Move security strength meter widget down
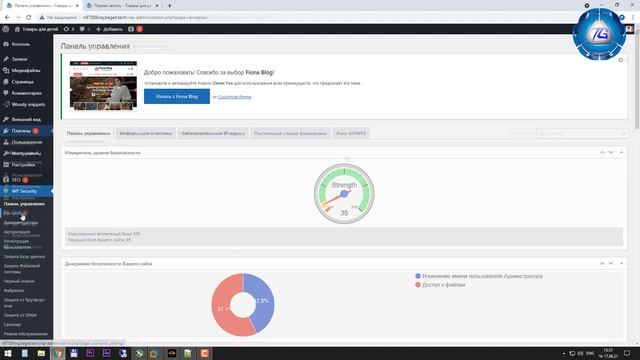This screenshot has width=640, height=360. tap(611, 152)
